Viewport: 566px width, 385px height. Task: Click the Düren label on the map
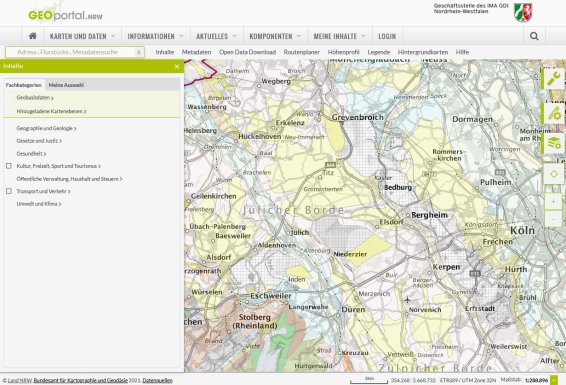tap(353, 310)
